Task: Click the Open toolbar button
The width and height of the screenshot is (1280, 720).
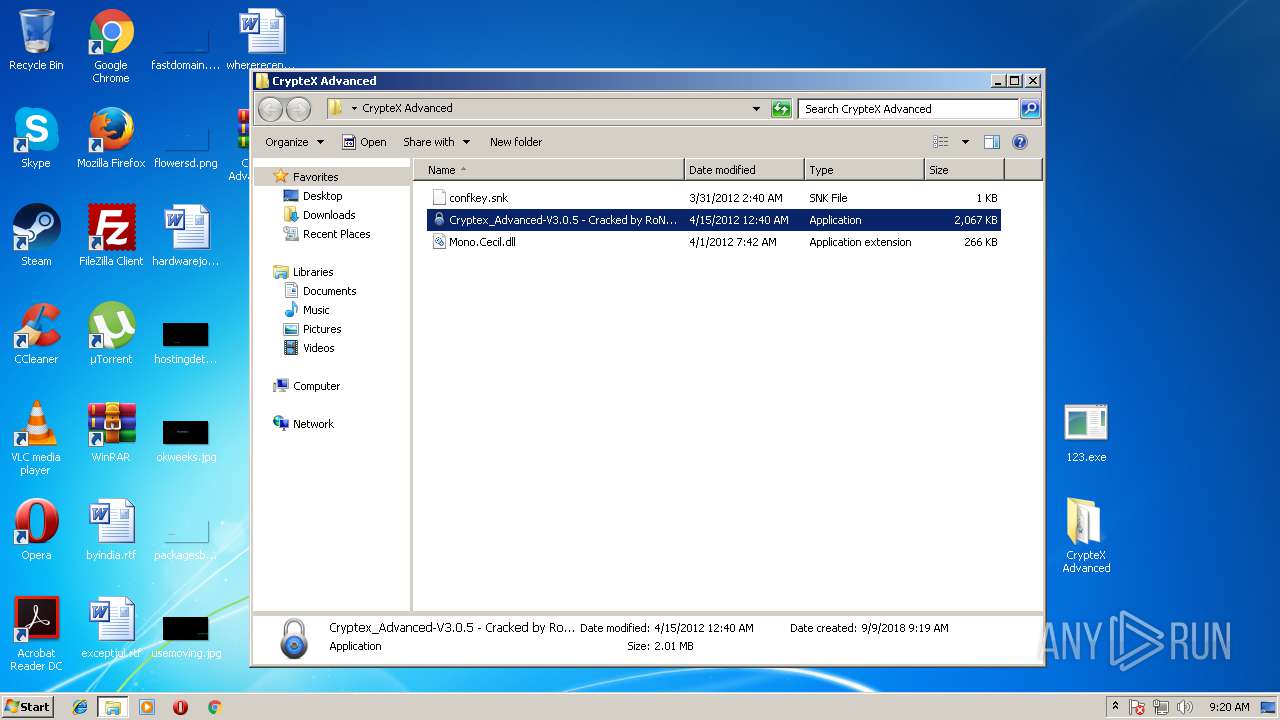Action: click(x=364, y=142)
